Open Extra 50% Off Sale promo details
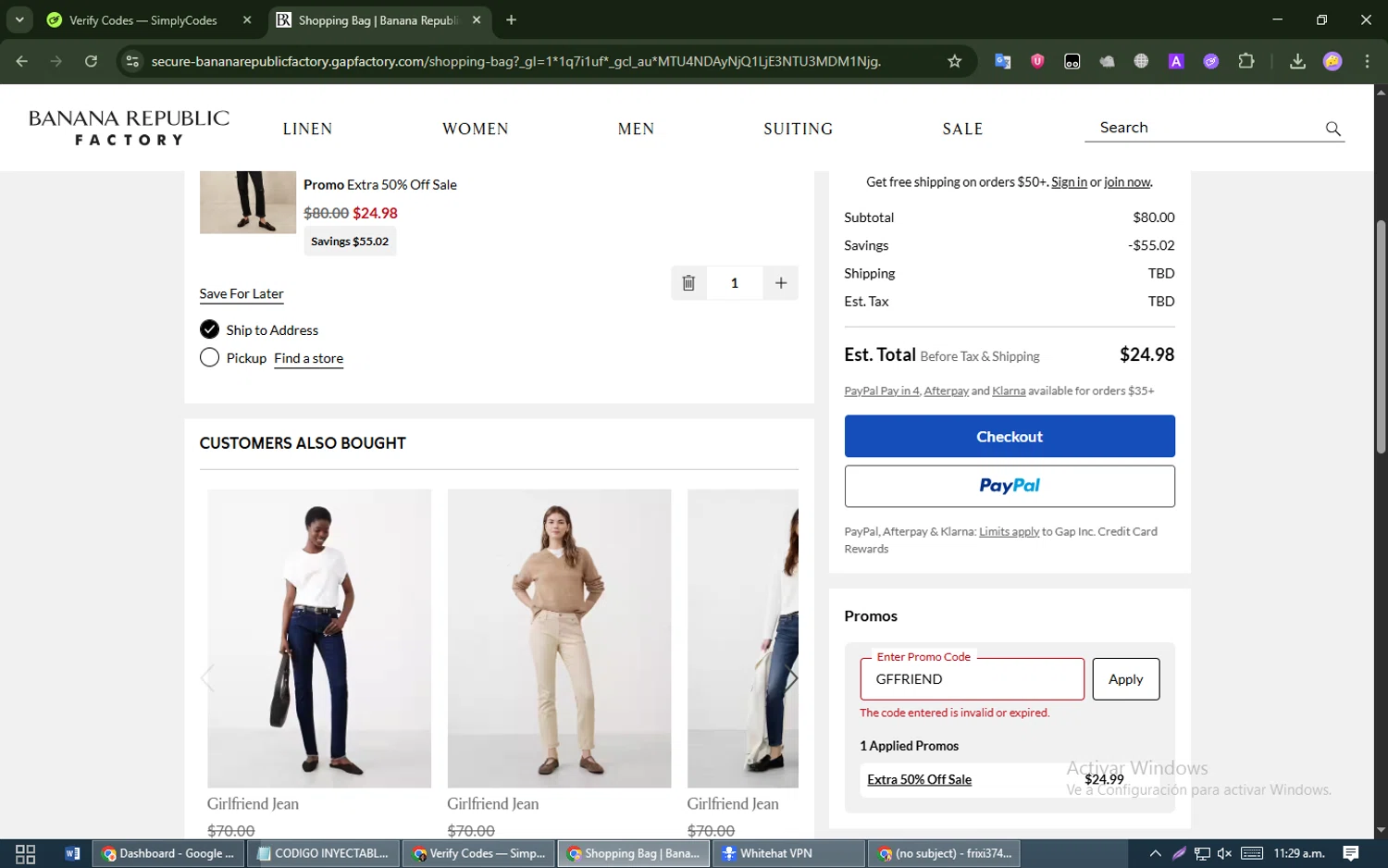Viewport: 1388px width, 868px height. pyautogui.click(x=919, y=779)
